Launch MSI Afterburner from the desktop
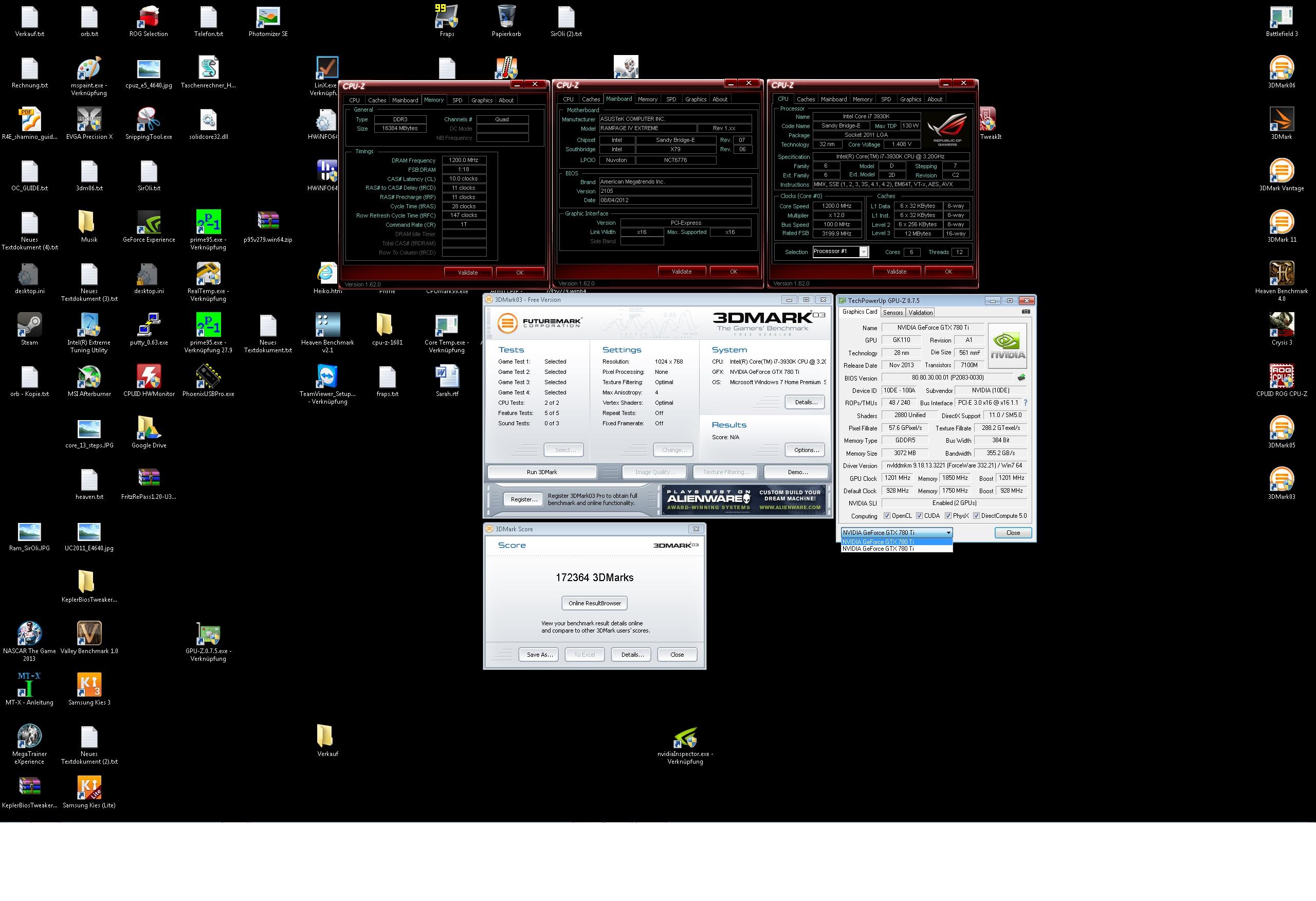The width and height of the screenshot is (1316, 901). (x=89, y=381)
